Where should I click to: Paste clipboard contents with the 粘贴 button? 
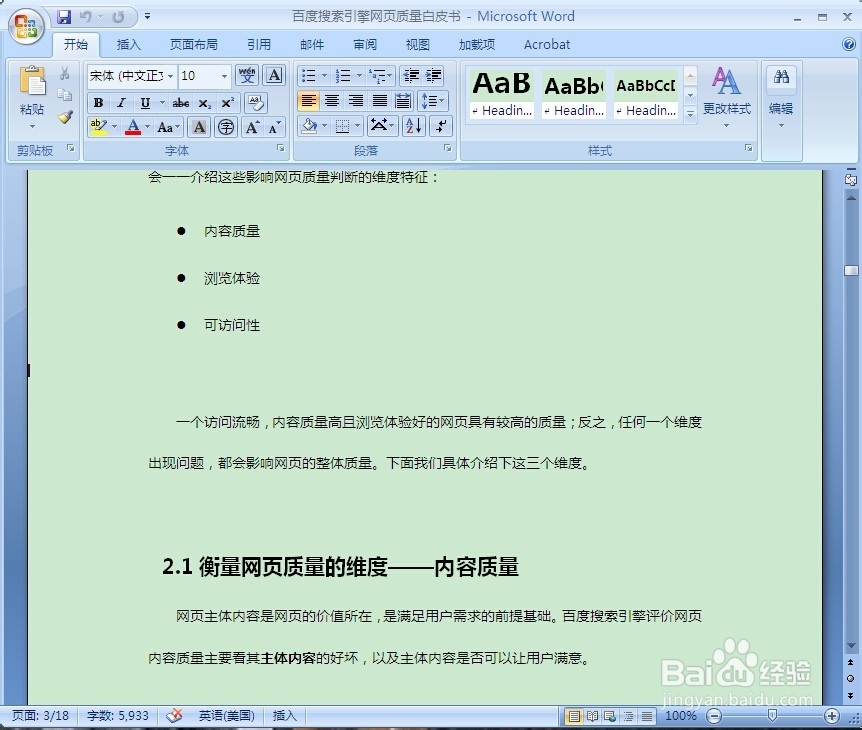click(32, 98)
